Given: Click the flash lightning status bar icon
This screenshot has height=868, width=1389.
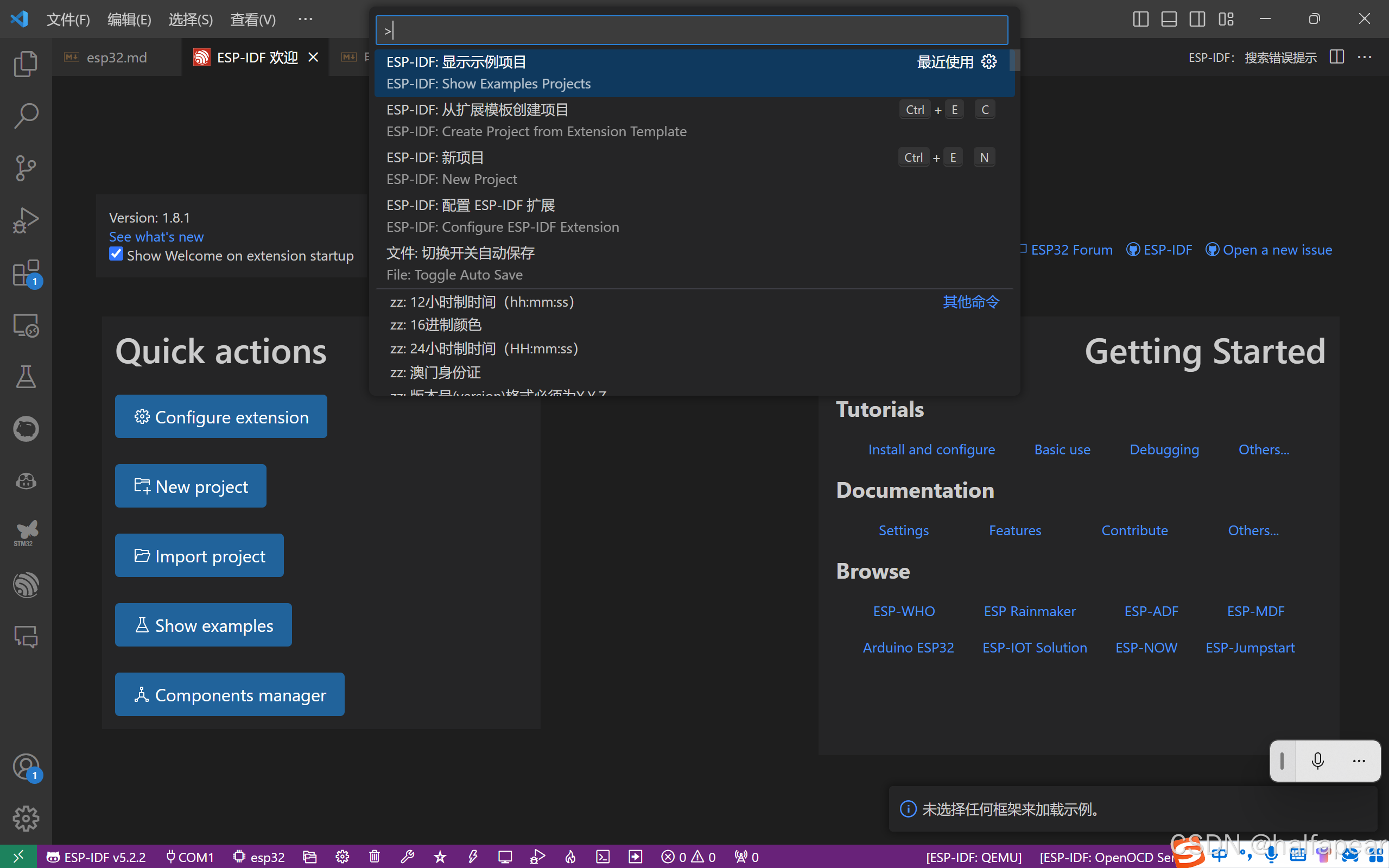Looking at the screenshot, I should 472,857.
